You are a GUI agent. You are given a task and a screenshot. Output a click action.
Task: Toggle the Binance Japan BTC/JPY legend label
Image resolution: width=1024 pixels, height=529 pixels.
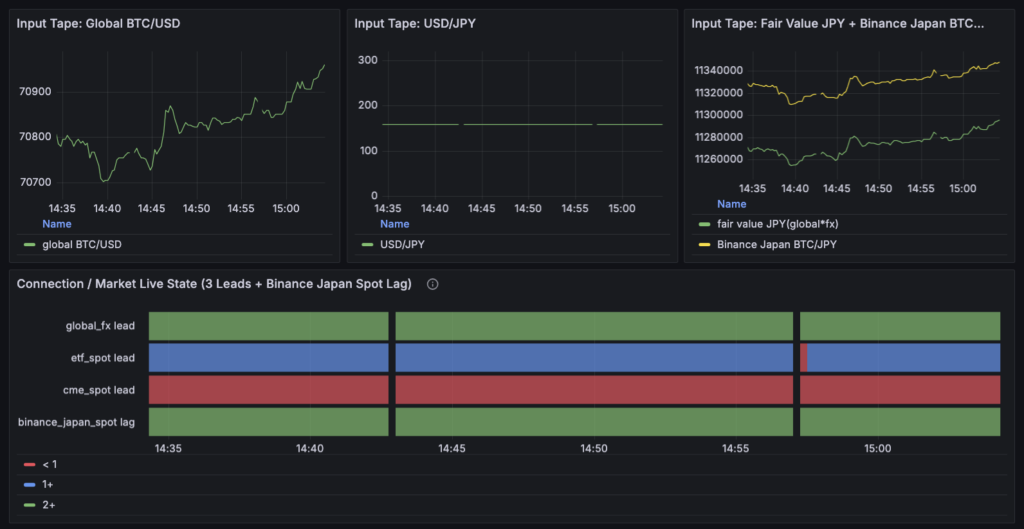778,244
